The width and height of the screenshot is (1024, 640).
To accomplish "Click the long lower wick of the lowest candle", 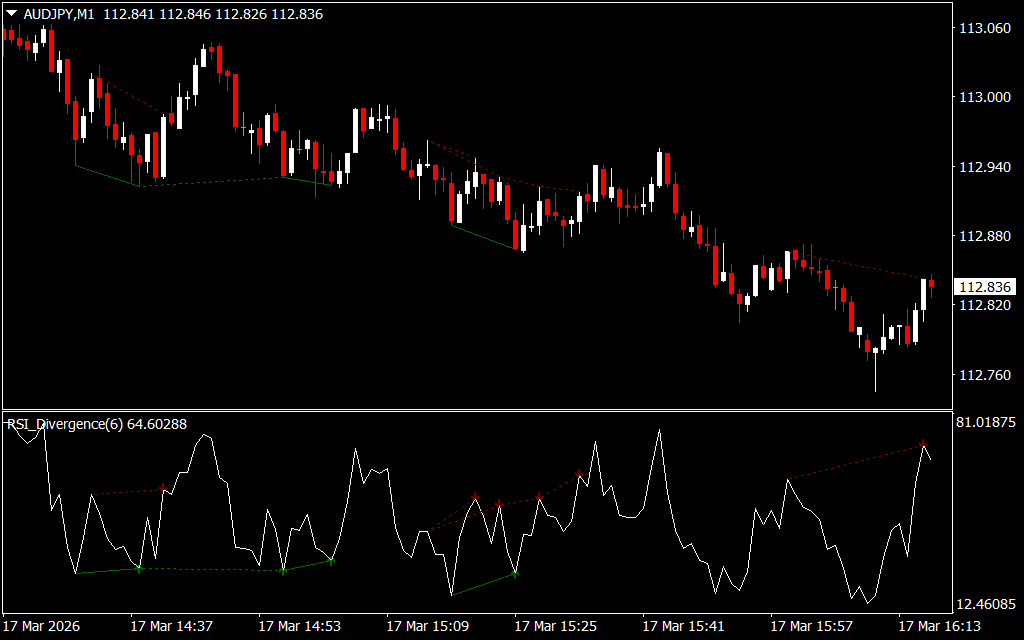I will click(x=875, y=374).
